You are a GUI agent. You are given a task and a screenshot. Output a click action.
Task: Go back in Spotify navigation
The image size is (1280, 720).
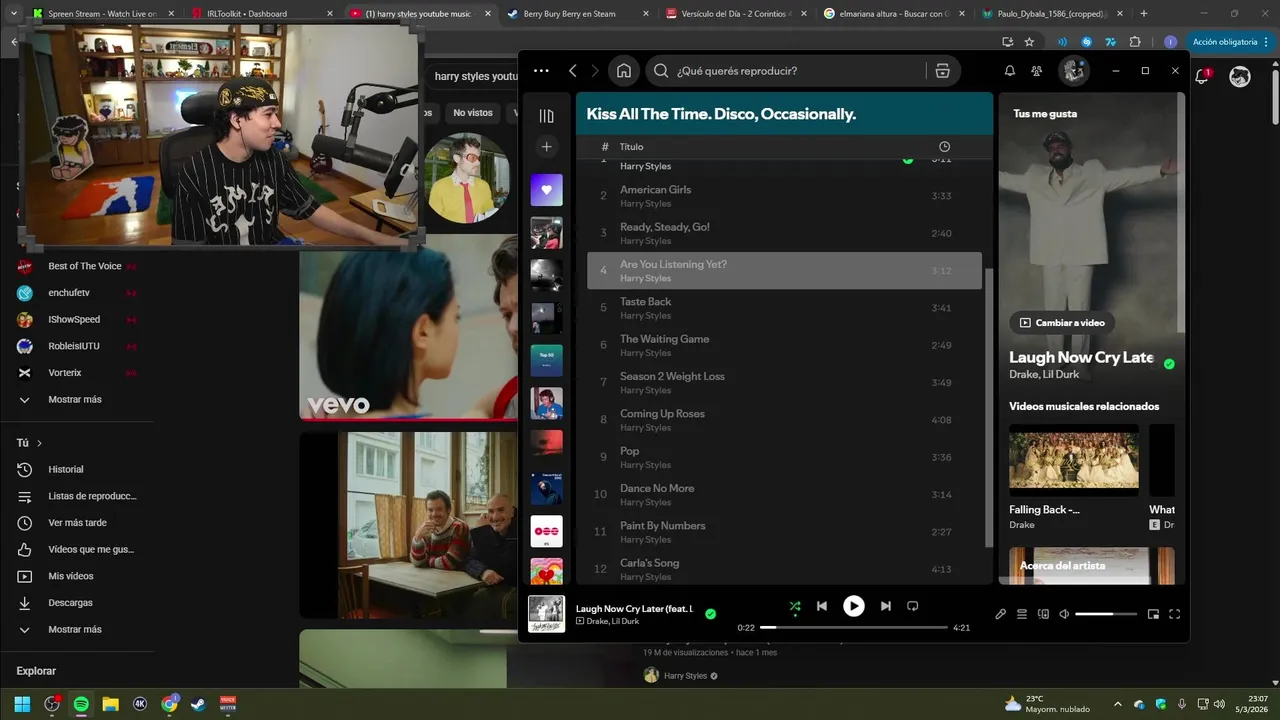click(573, 71)
